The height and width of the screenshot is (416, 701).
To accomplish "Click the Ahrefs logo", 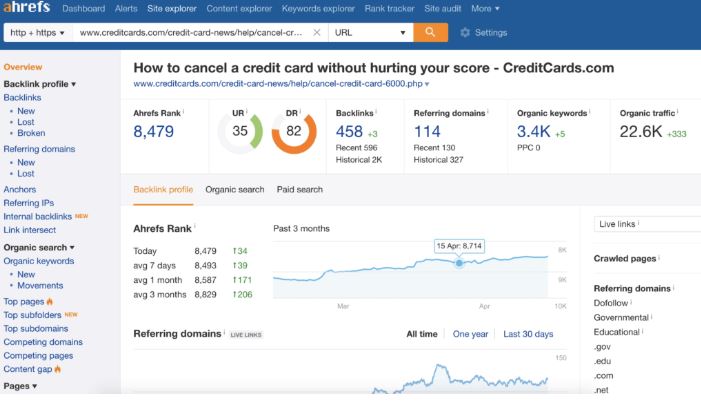I will [27, 7].
